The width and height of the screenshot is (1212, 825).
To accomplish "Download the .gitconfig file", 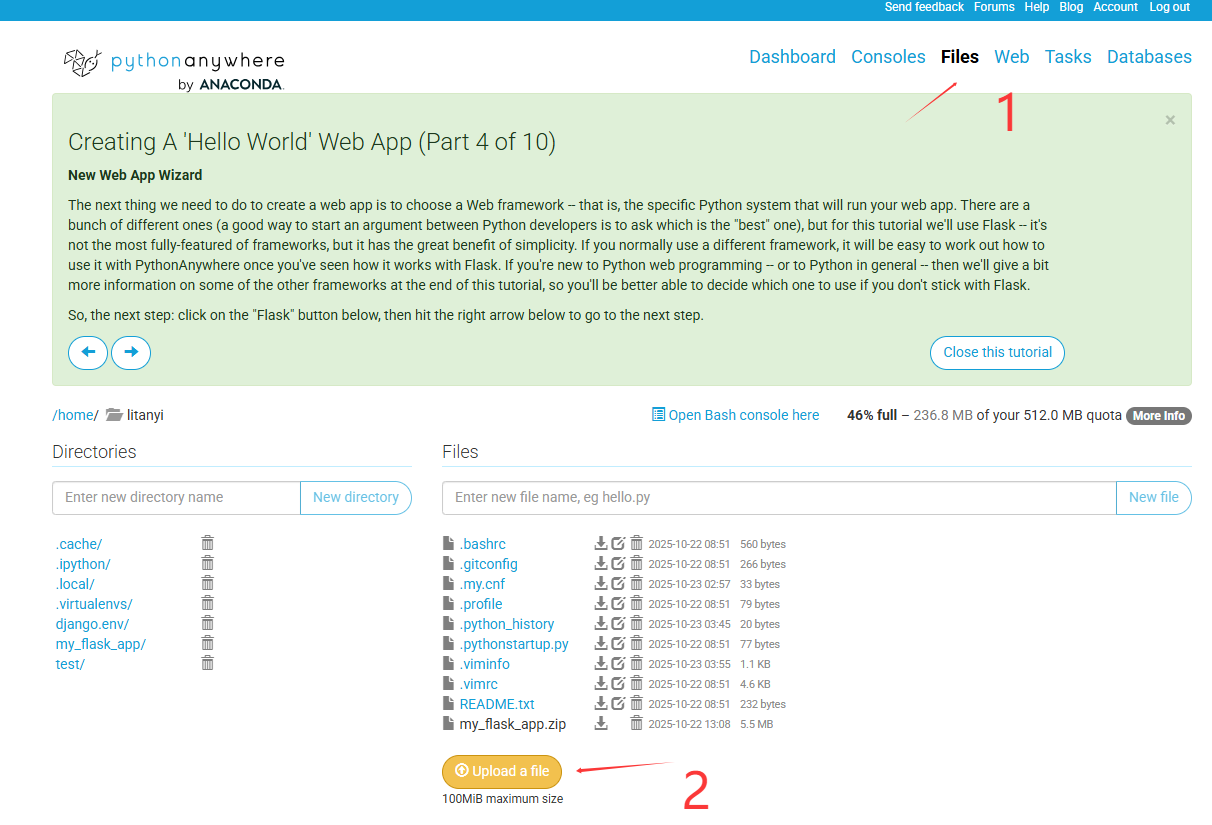I will (601, 563).
